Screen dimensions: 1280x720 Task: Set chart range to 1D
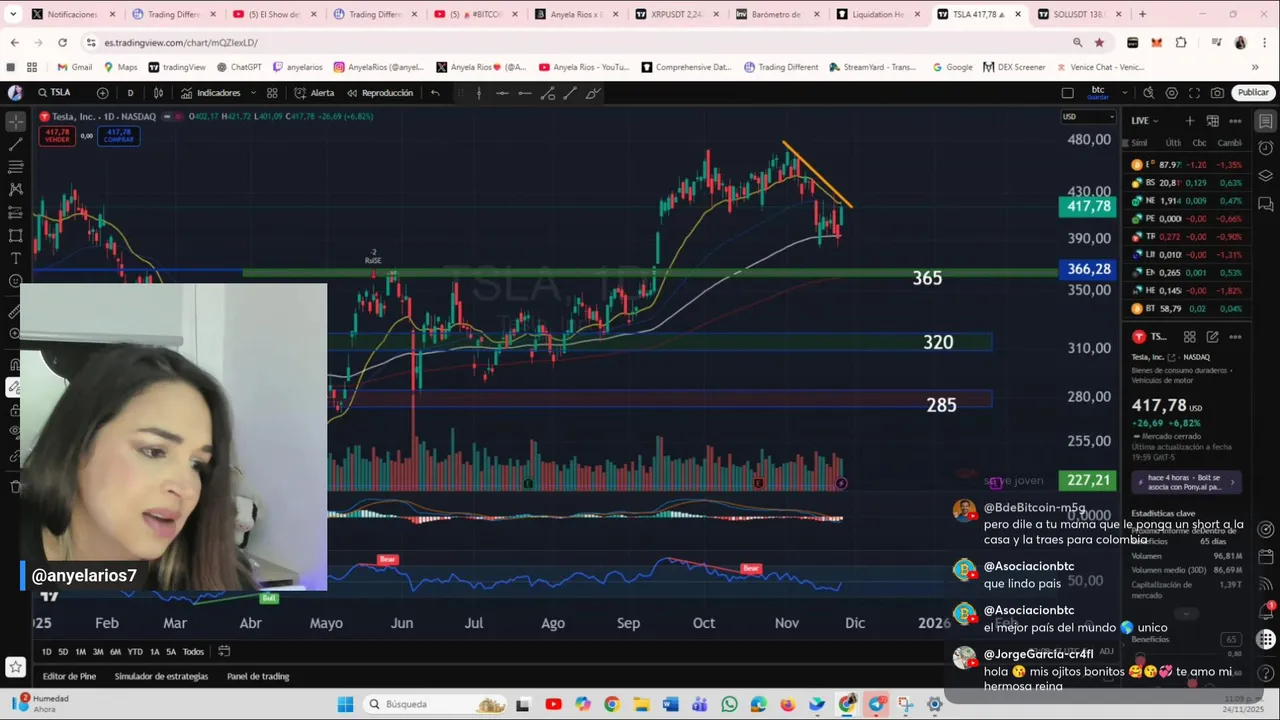[47, 652]
